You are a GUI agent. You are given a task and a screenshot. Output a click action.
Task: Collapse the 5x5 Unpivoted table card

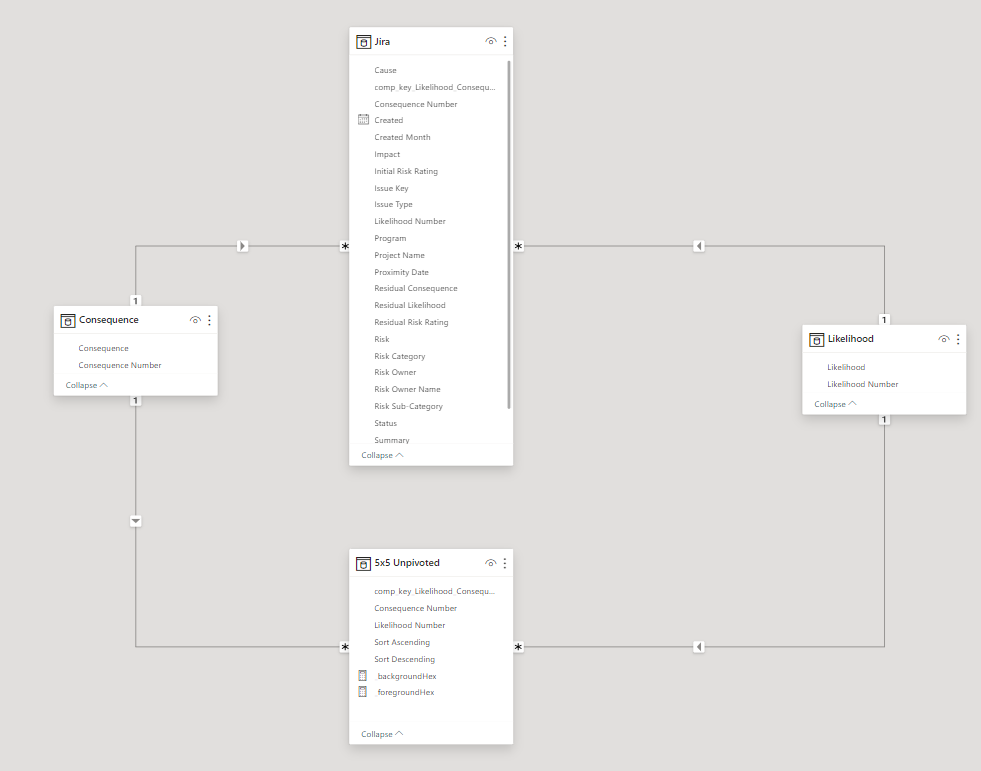tap(382, 733)
